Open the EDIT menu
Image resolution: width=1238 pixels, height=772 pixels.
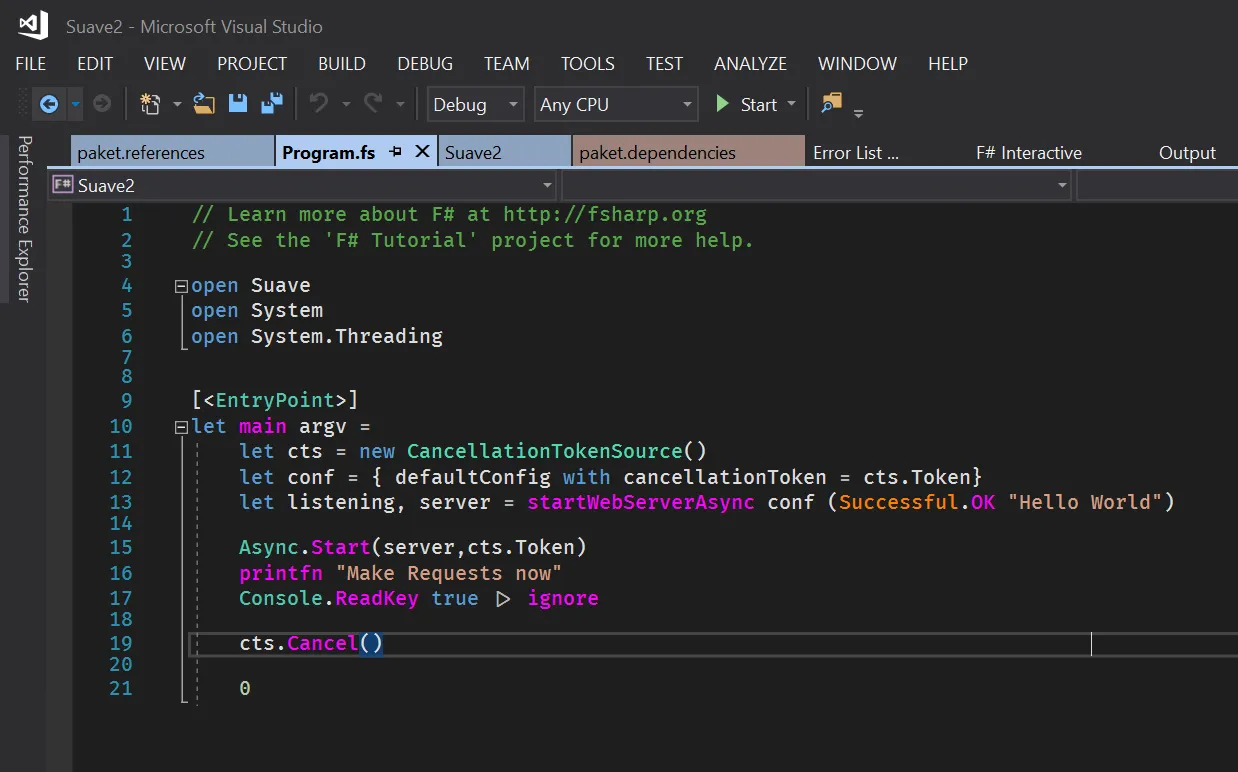[95, 63]
